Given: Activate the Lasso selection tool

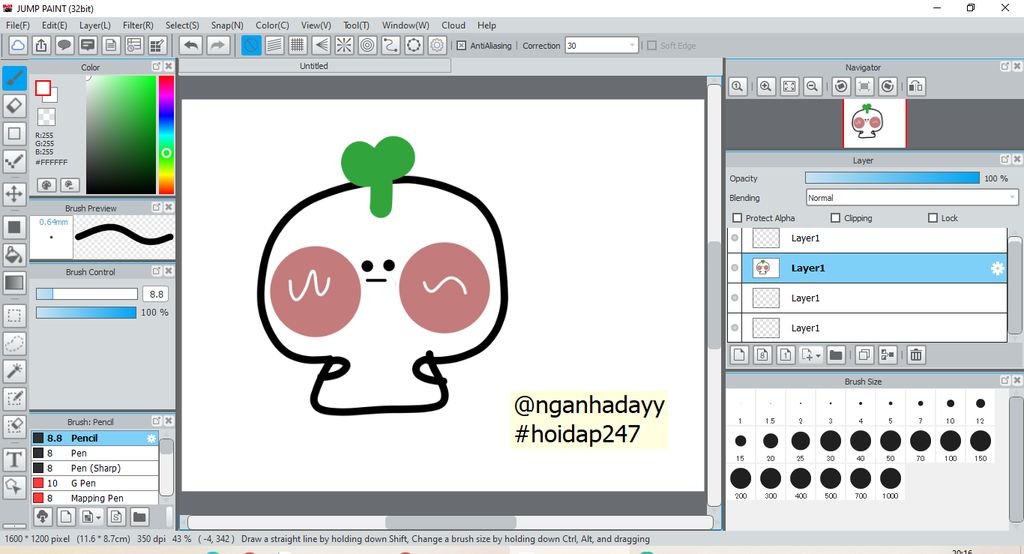Looking at the screenshot, I should click(14, 344).
